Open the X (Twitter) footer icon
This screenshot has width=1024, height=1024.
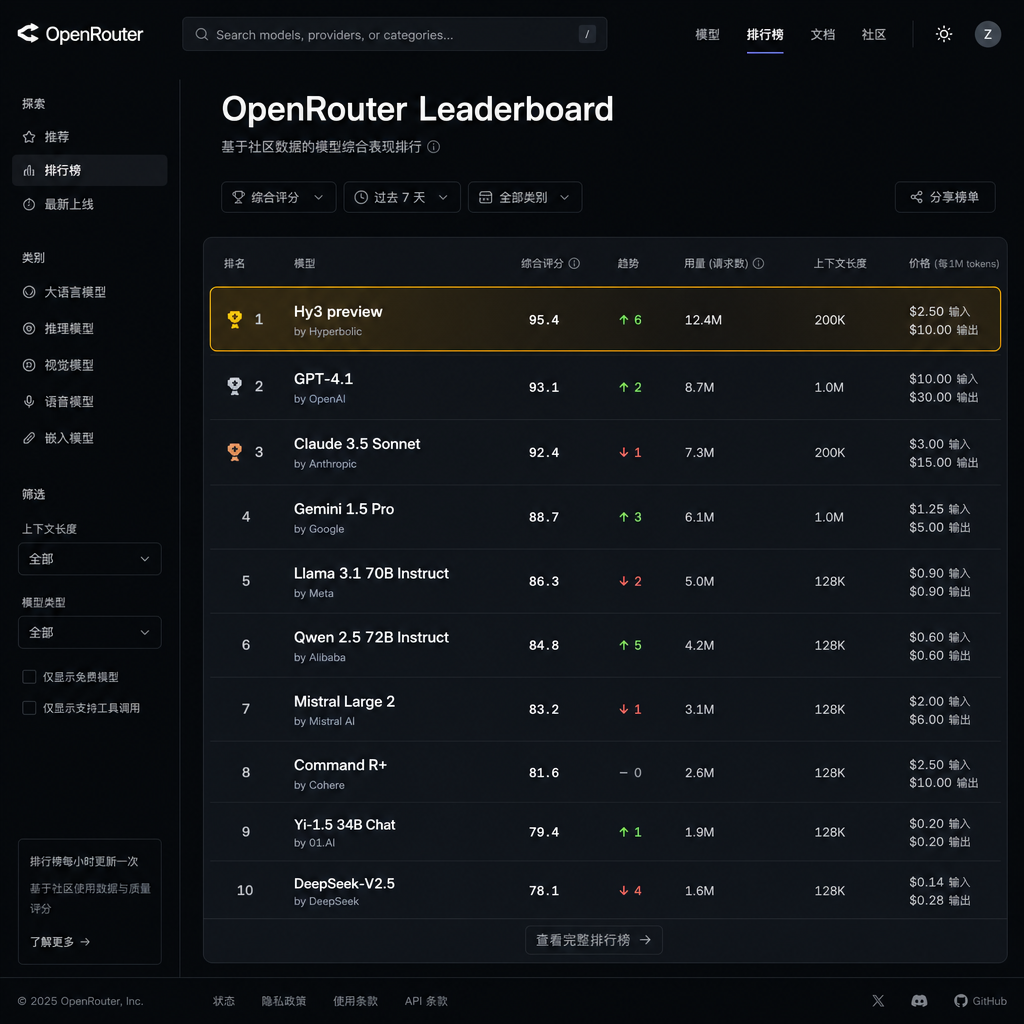tap(878, 1000)
